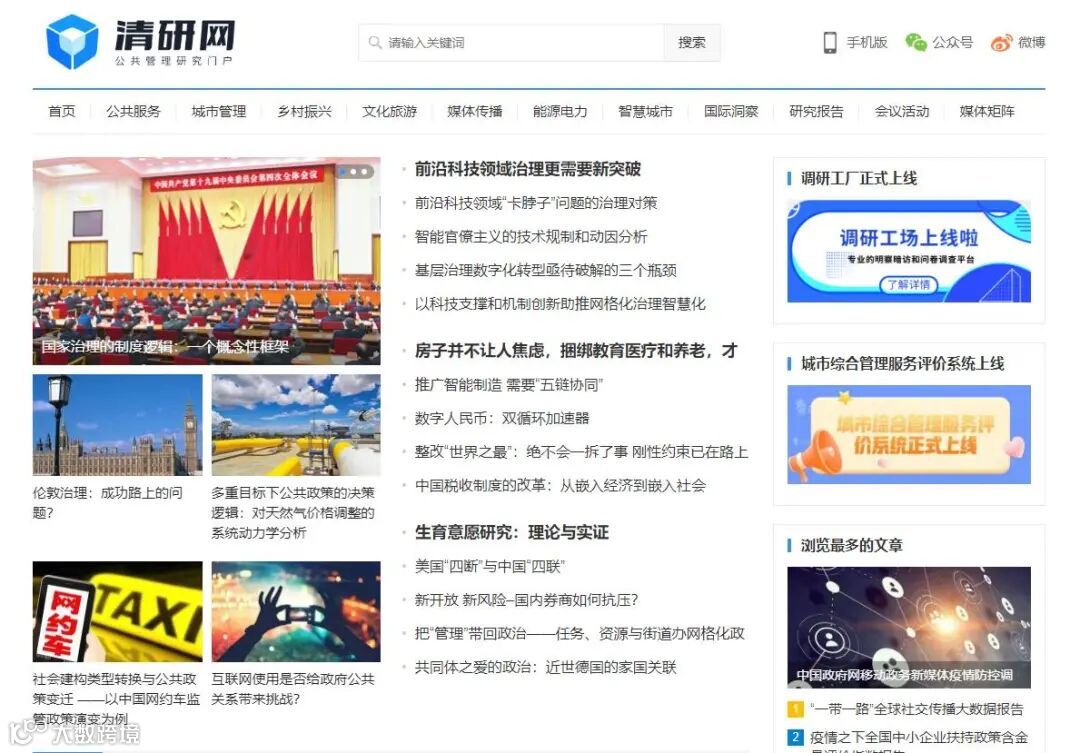Open 前沿科技领域“卡脖子”问题的治理对策
Viewport: 1080px width, 753px height.
[x=536, y=203]
